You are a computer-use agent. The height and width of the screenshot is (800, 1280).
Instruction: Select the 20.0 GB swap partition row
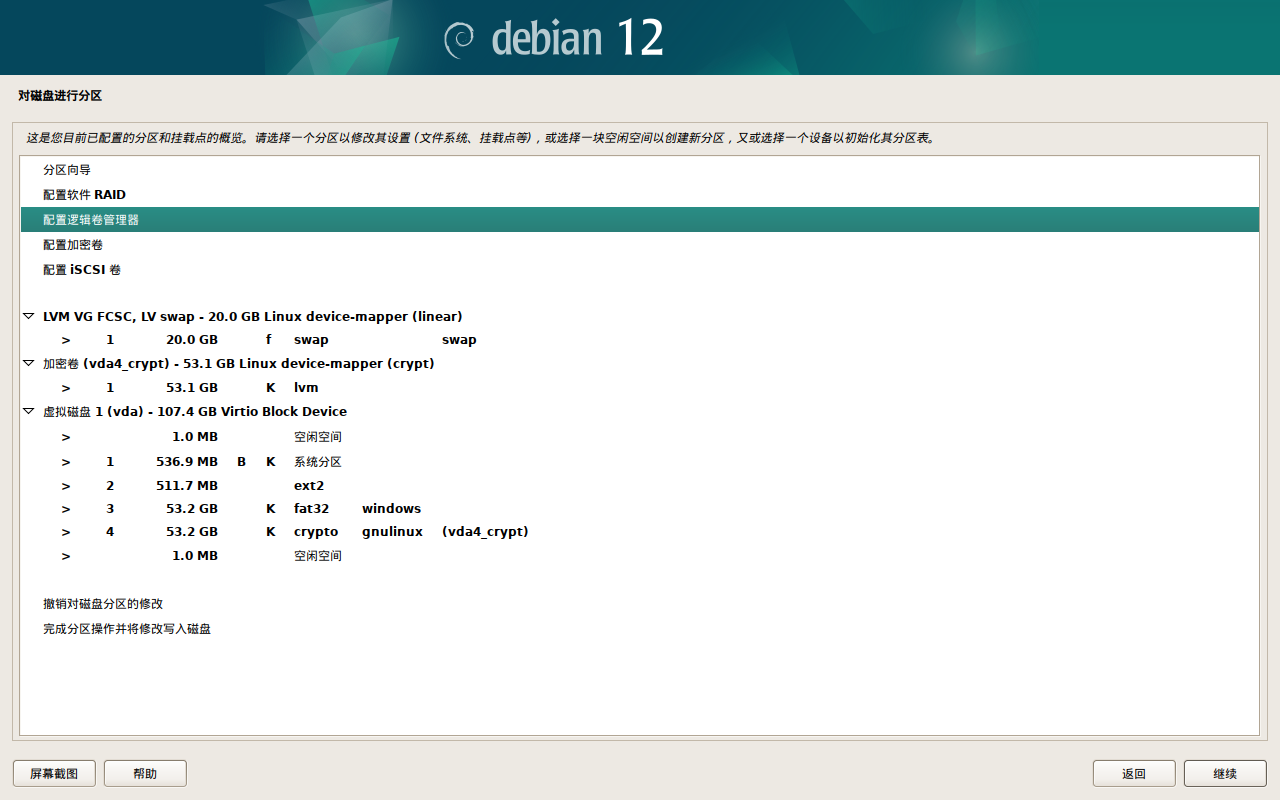639,340
